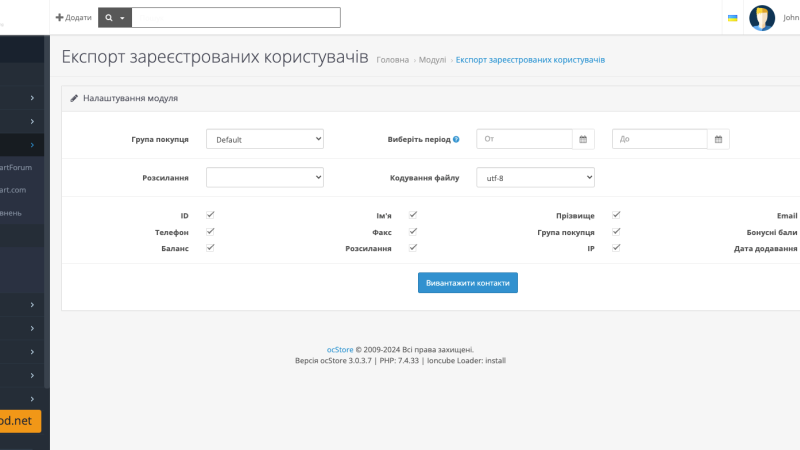This screenshot has width=800, height=450.
Task: Open Модулі breadcrumb link
Action: coord(432,60)
